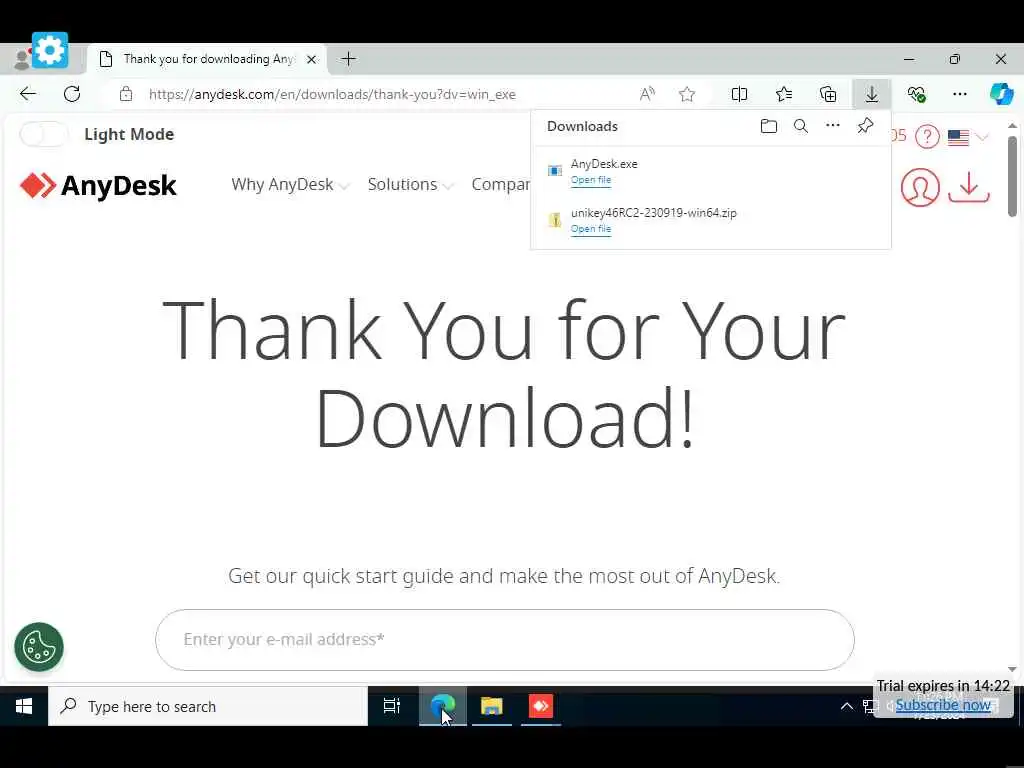Reload the page with the refresh icon
The width and height of the screenshot is (1024, 768).
coord(72,94)
